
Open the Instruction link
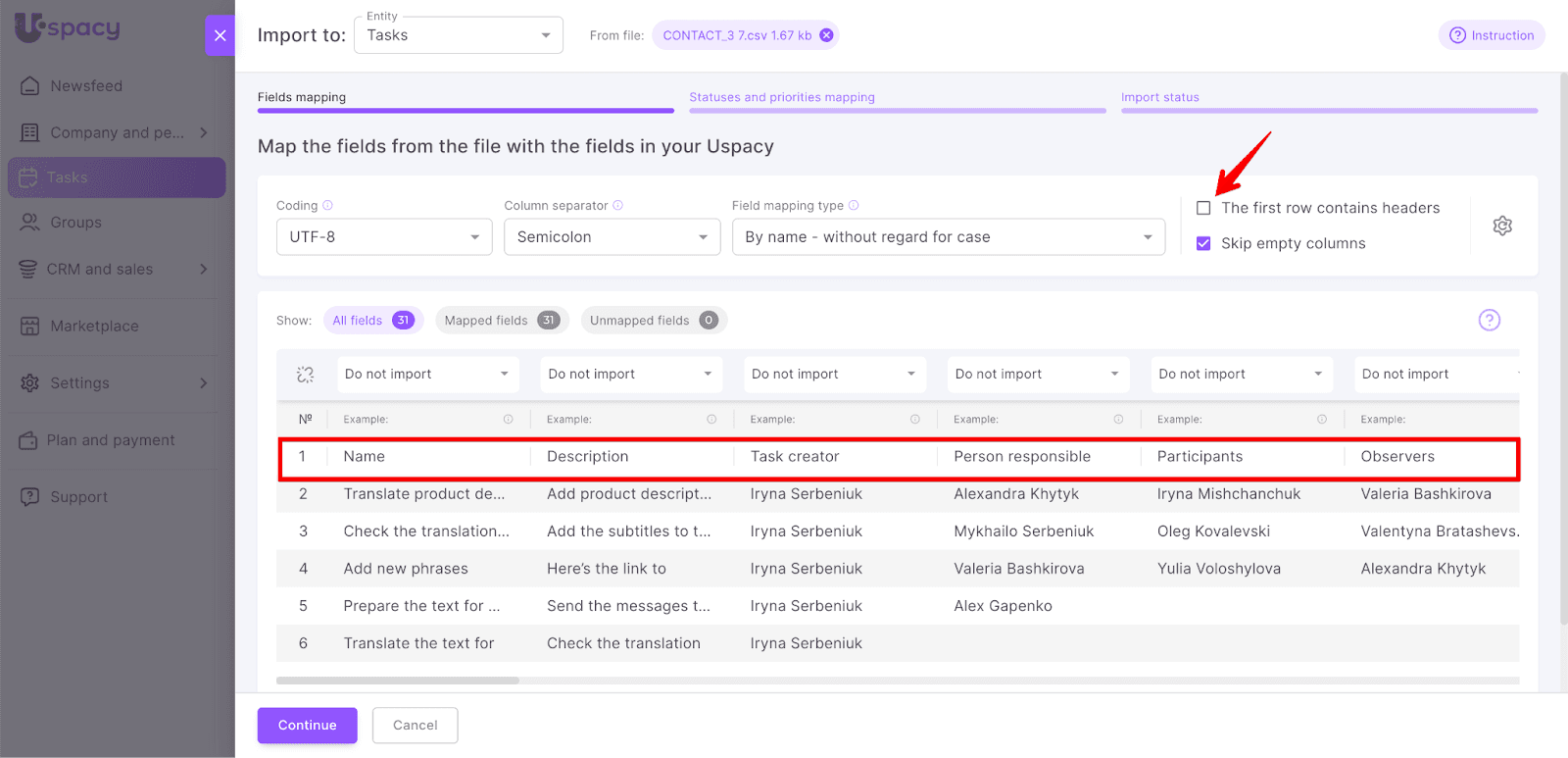click(x=1492, y=35)
